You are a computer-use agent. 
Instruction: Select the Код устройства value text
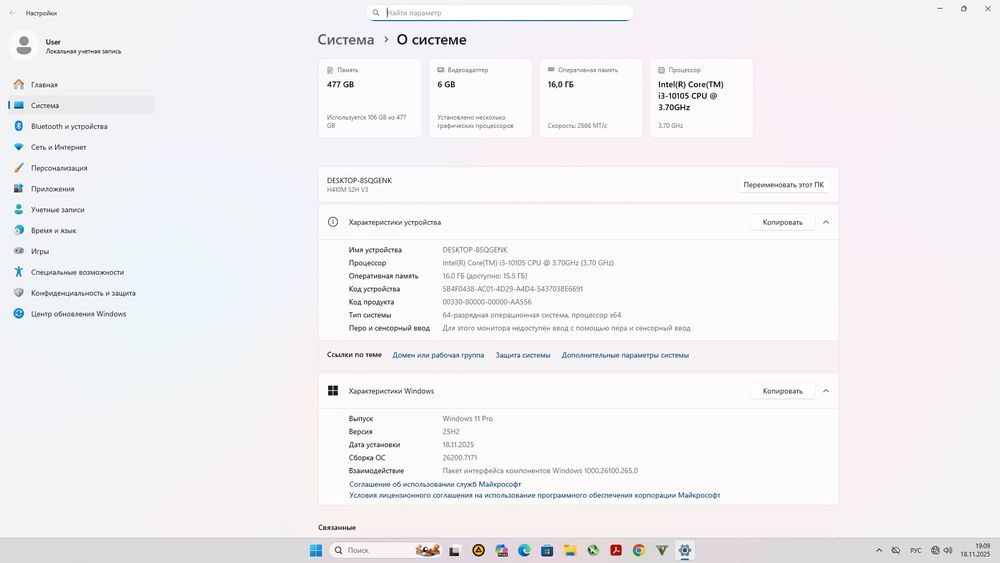point(513,289)
